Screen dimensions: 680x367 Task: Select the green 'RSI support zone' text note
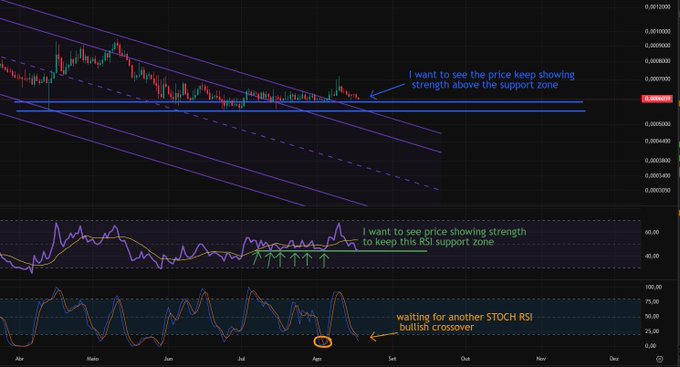click(x=445, y=237)
